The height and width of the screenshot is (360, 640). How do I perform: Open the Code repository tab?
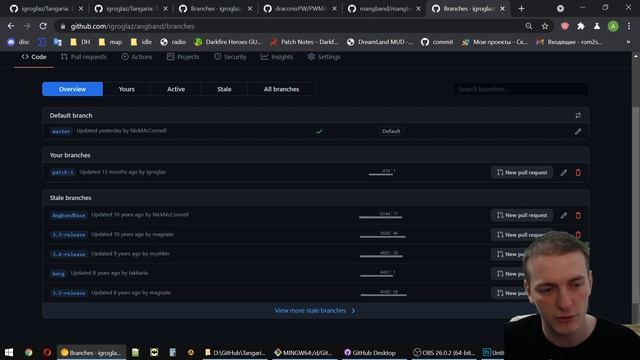click(34, 57)
